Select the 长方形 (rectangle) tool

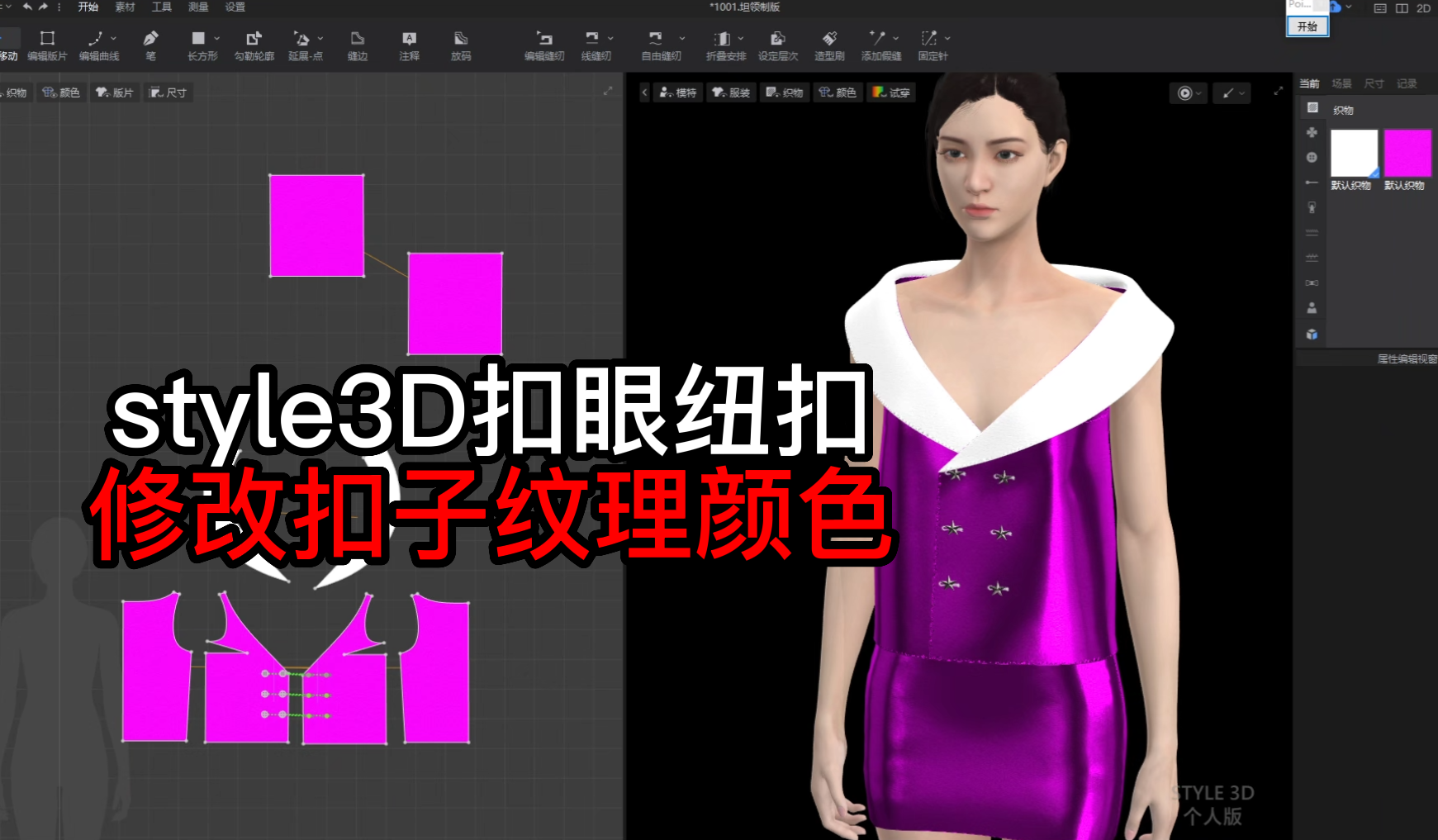coord(202,45)
